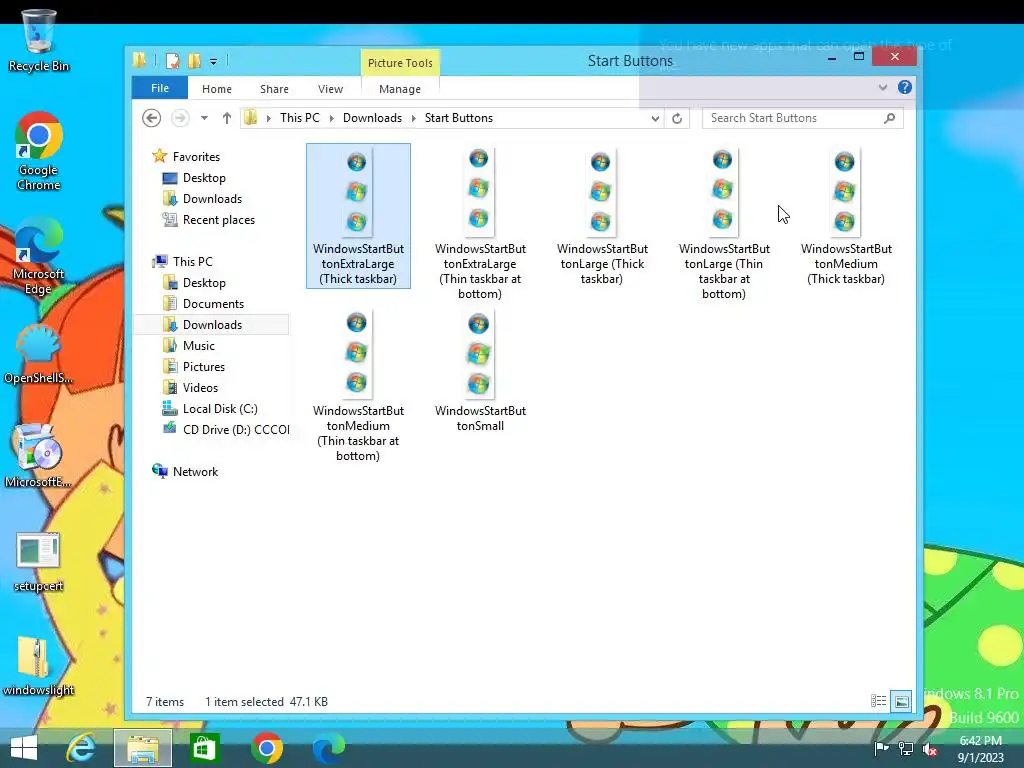Go back using the Explorer back arrow

click(x=152, y=118)
